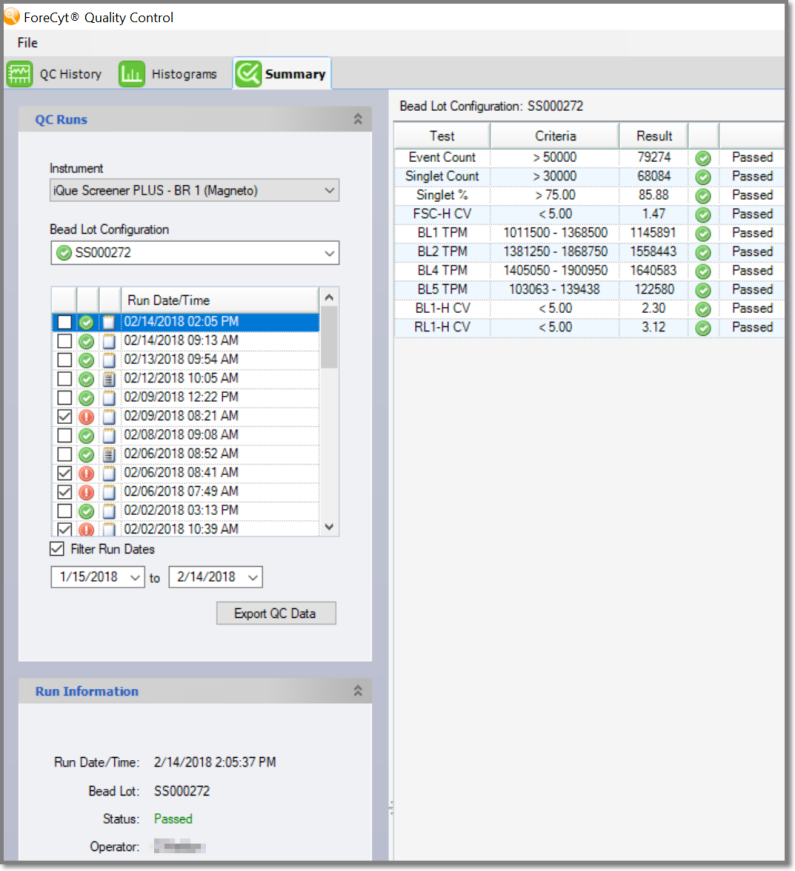Collapse the QC Runs panel

click(x=357, y=119)
